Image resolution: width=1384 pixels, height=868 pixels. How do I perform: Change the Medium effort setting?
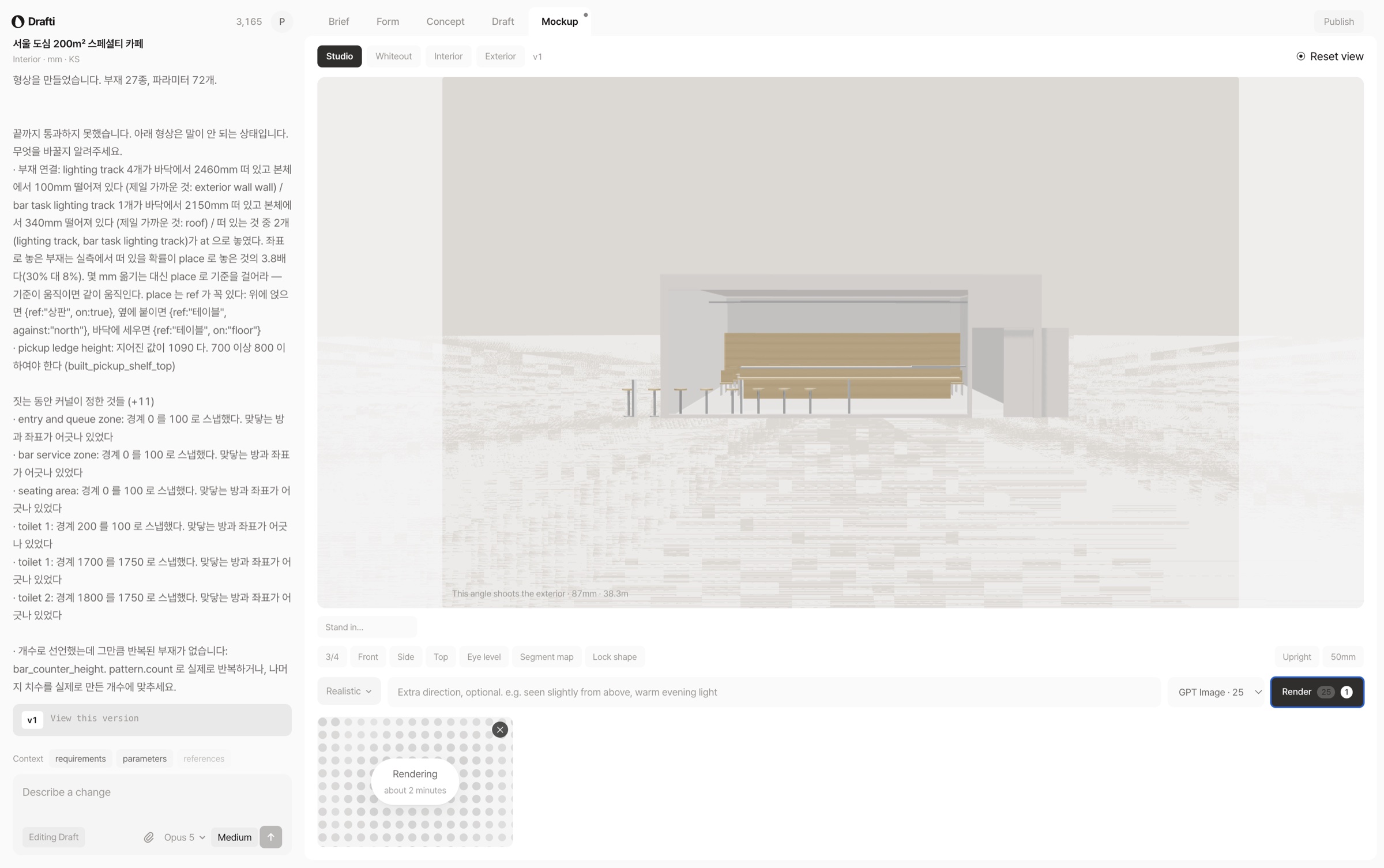(x=235, y=837)
